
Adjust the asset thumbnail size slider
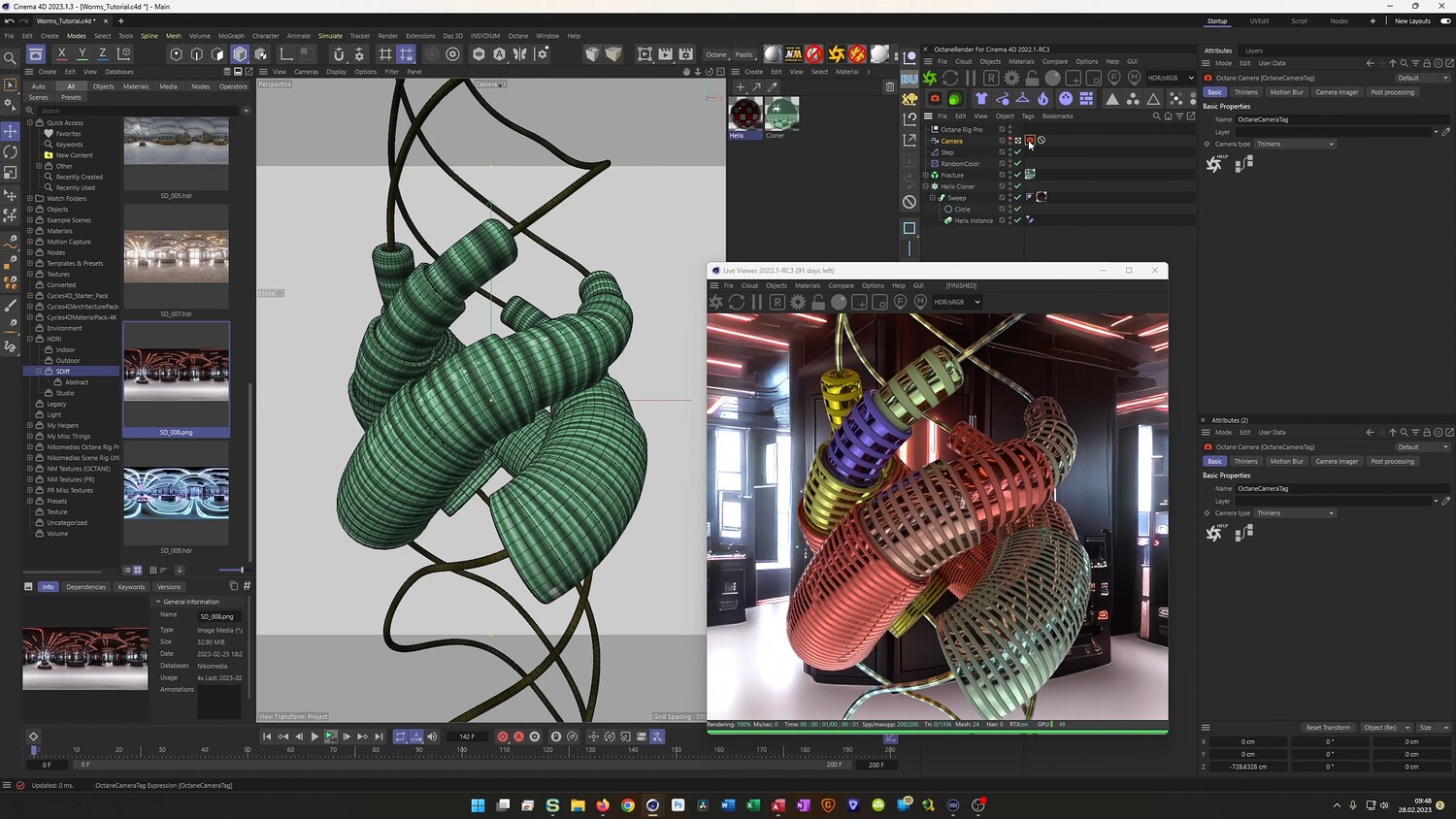(231, 570)
